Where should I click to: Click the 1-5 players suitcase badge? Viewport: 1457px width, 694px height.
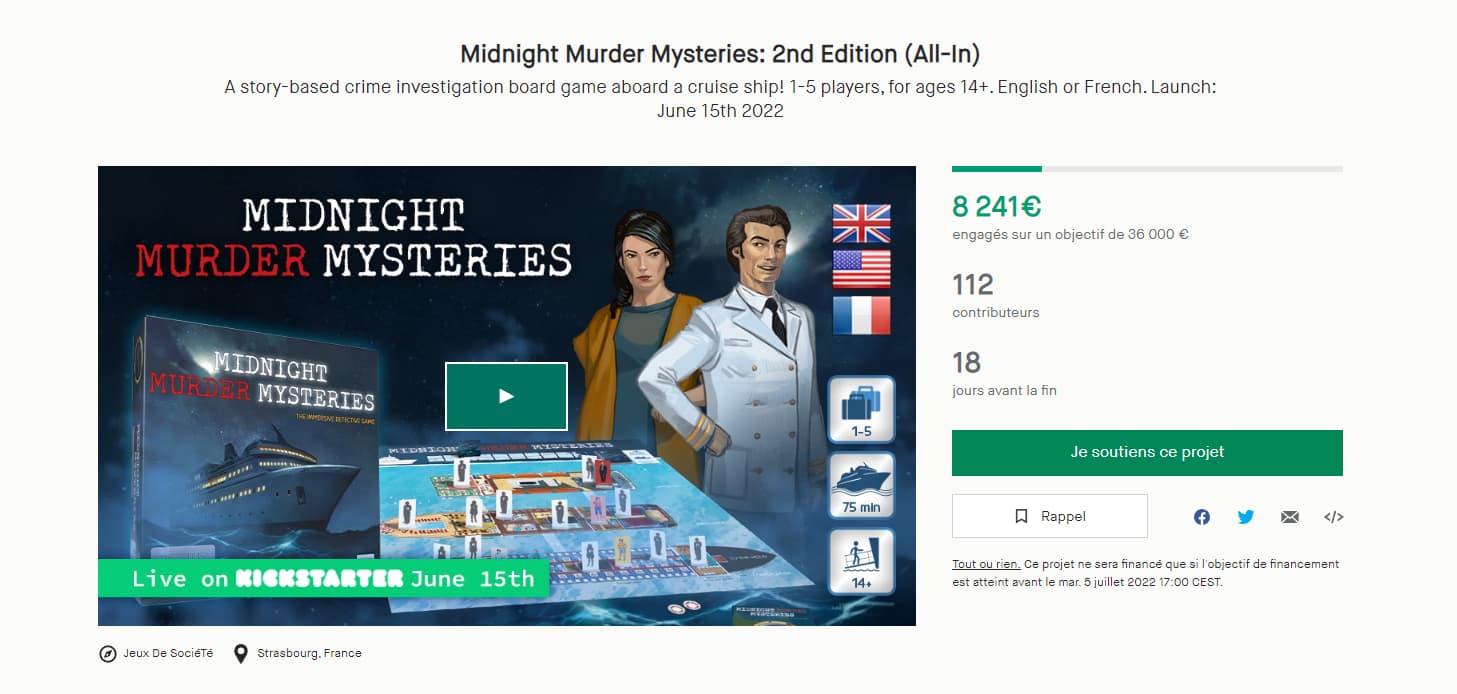(x=861, y=410)
